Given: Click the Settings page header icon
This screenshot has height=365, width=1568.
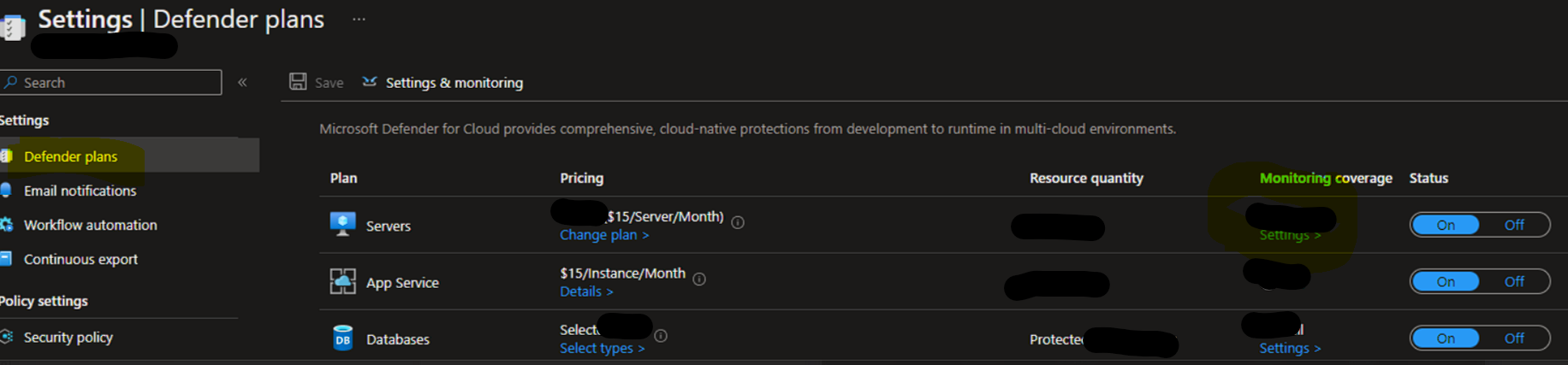Looking at the screenshot, I should coord(12,27).
